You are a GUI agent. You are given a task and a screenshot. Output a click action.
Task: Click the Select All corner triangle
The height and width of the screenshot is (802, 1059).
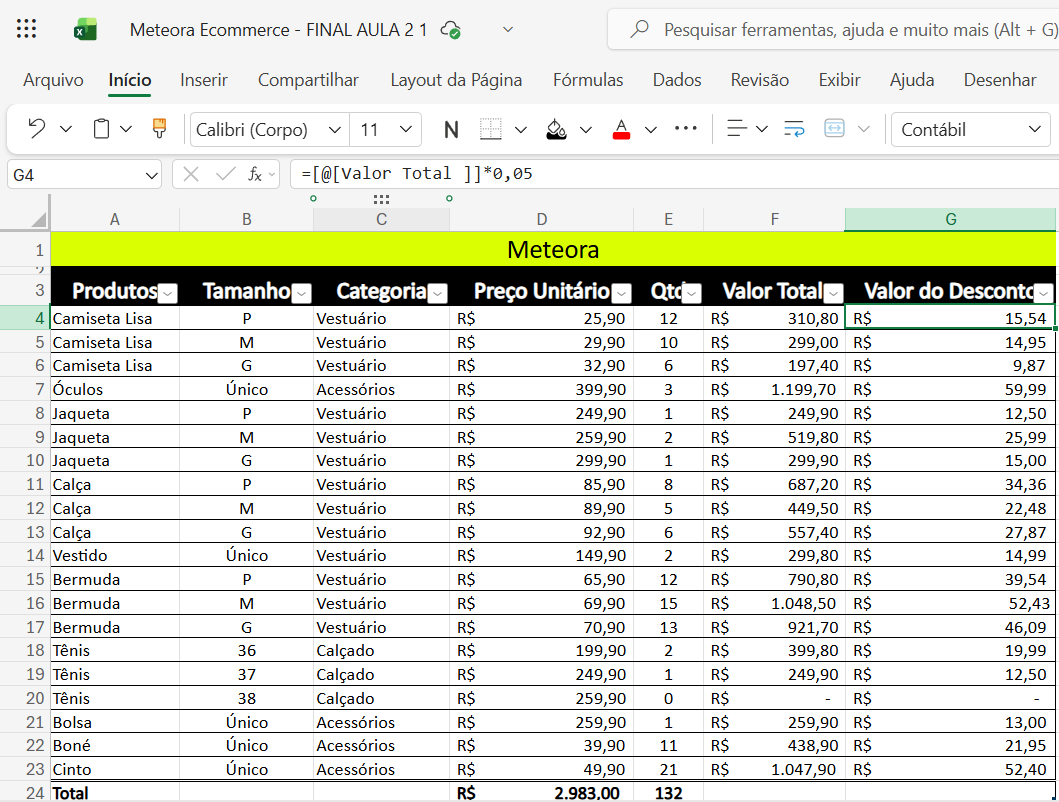pyautogui.click(x=38, y=219)
